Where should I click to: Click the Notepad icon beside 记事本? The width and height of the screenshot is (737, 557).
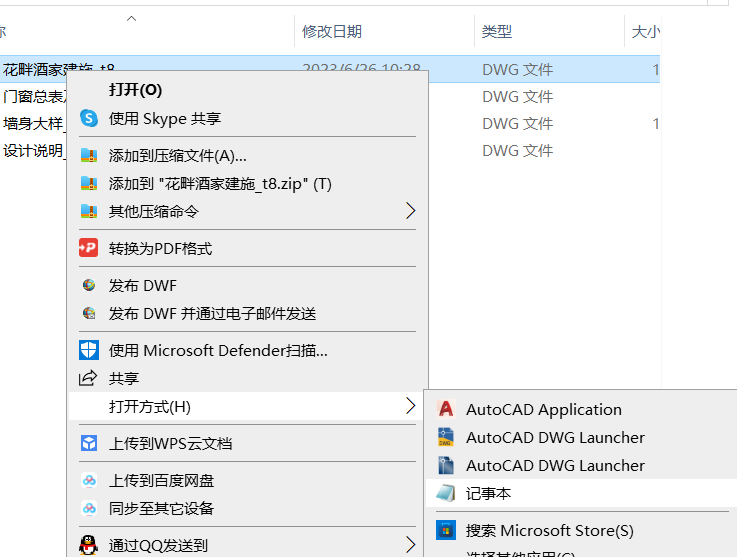click(x=446, y=493)
